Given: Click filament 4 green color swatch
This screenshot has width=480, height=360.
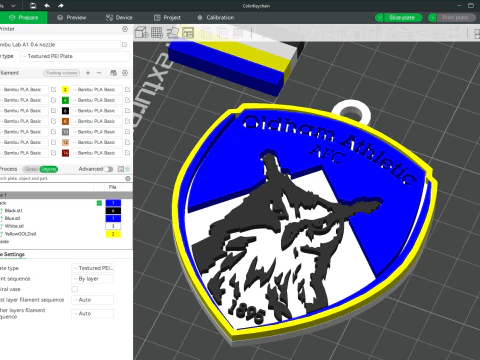Looking at the screenshot, I should [65, 100].
